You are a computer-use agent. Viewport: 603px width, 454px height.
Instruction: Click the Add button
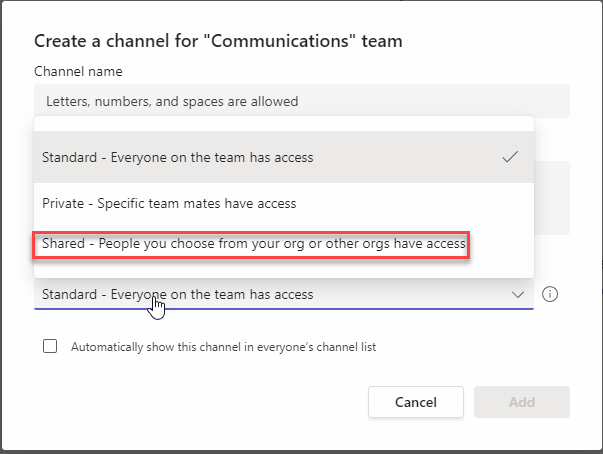(x=521, y=402)
